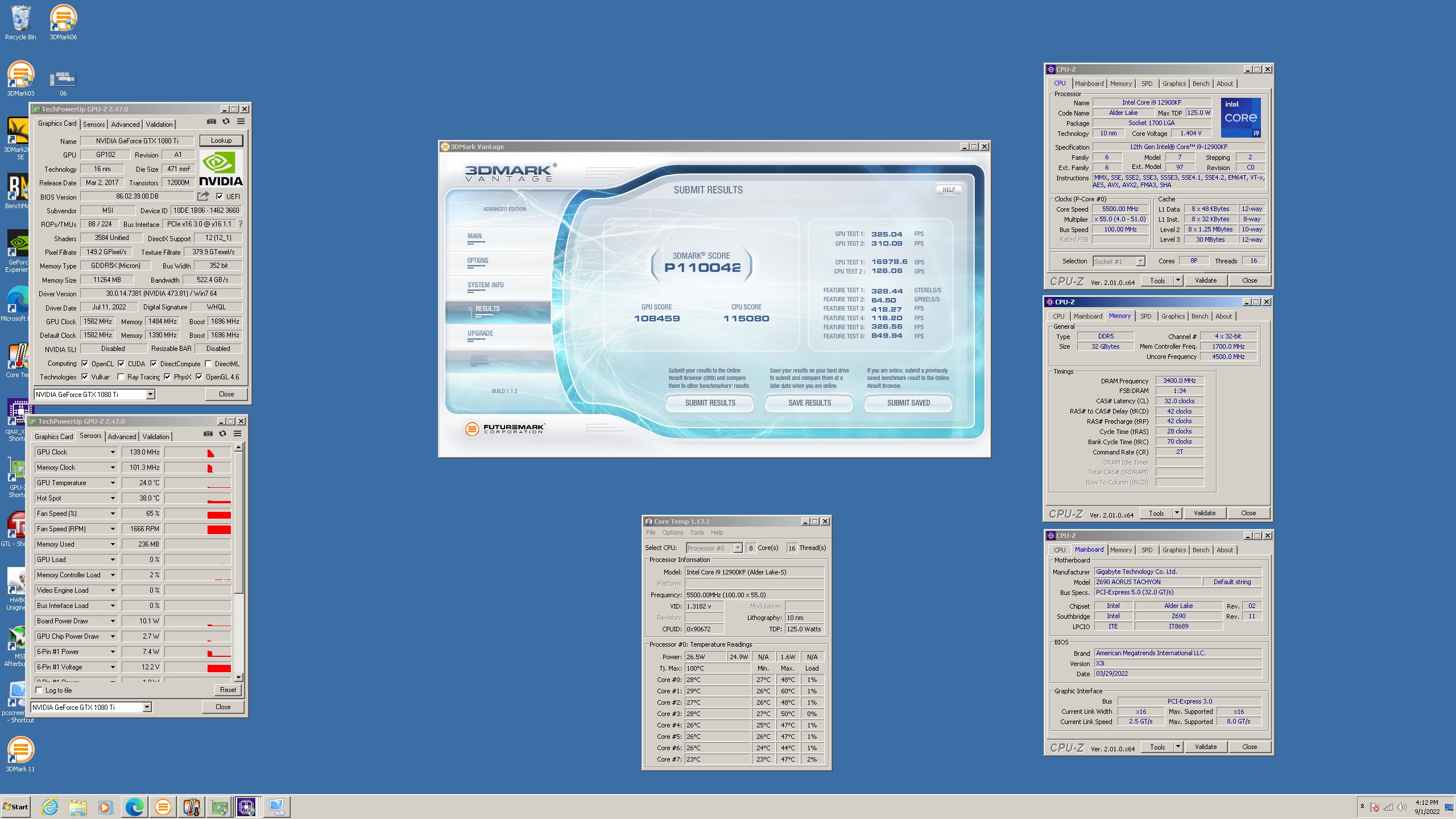The height and width of the screenshot is (819, 1456).
Task: Expand the GPU Clock sensor dropdown
Action: coord(113,452)
